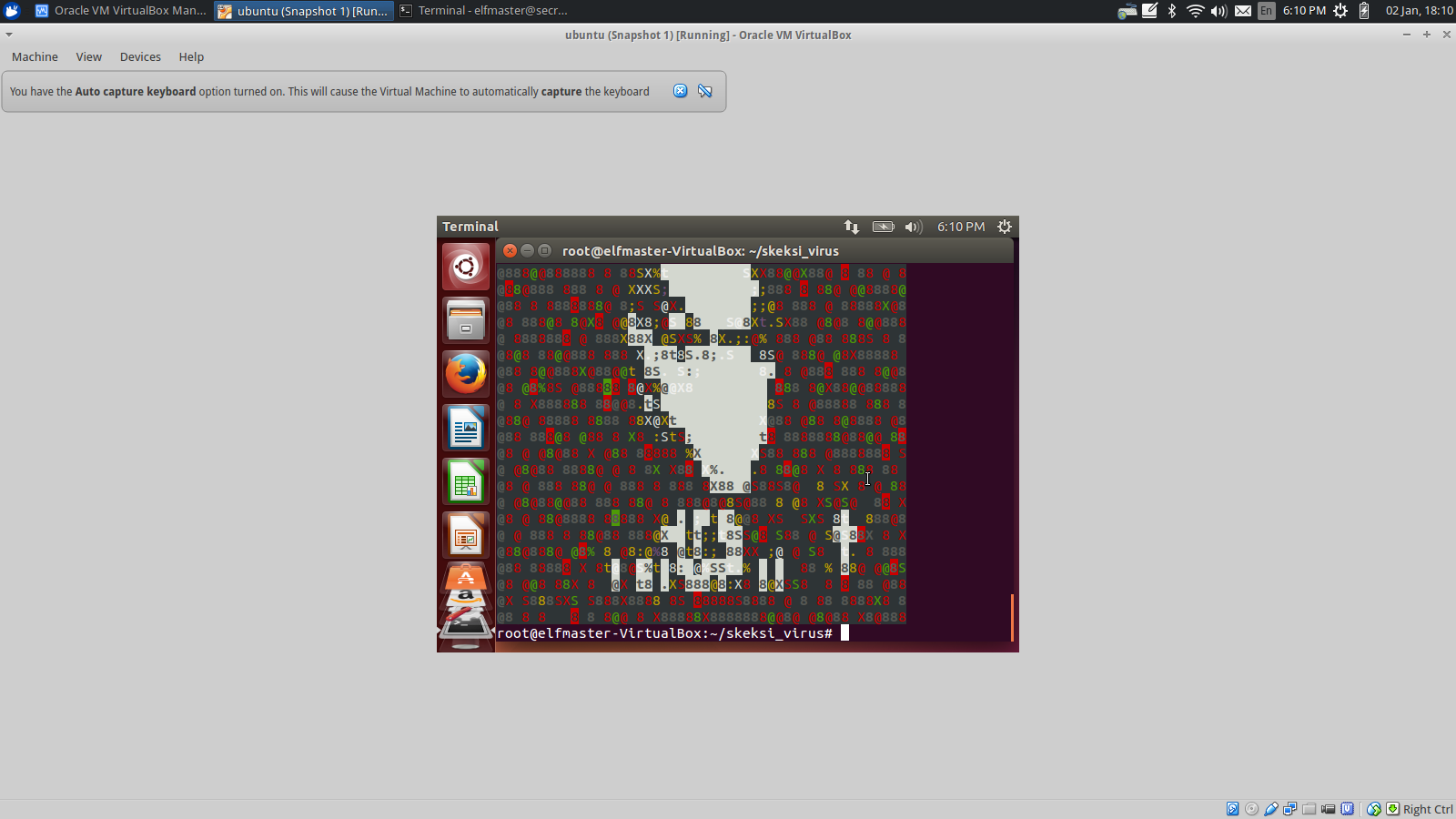Click the hard disk activity status icon
The height and width of the screenshot is (819, 1456).
pos(1232,809)
